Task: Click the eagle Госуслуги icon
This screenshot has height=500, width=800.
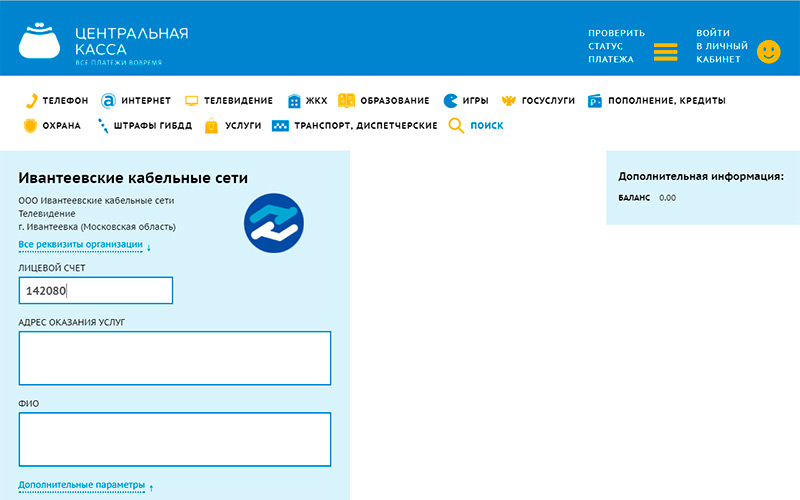Action: coord(509,101)
